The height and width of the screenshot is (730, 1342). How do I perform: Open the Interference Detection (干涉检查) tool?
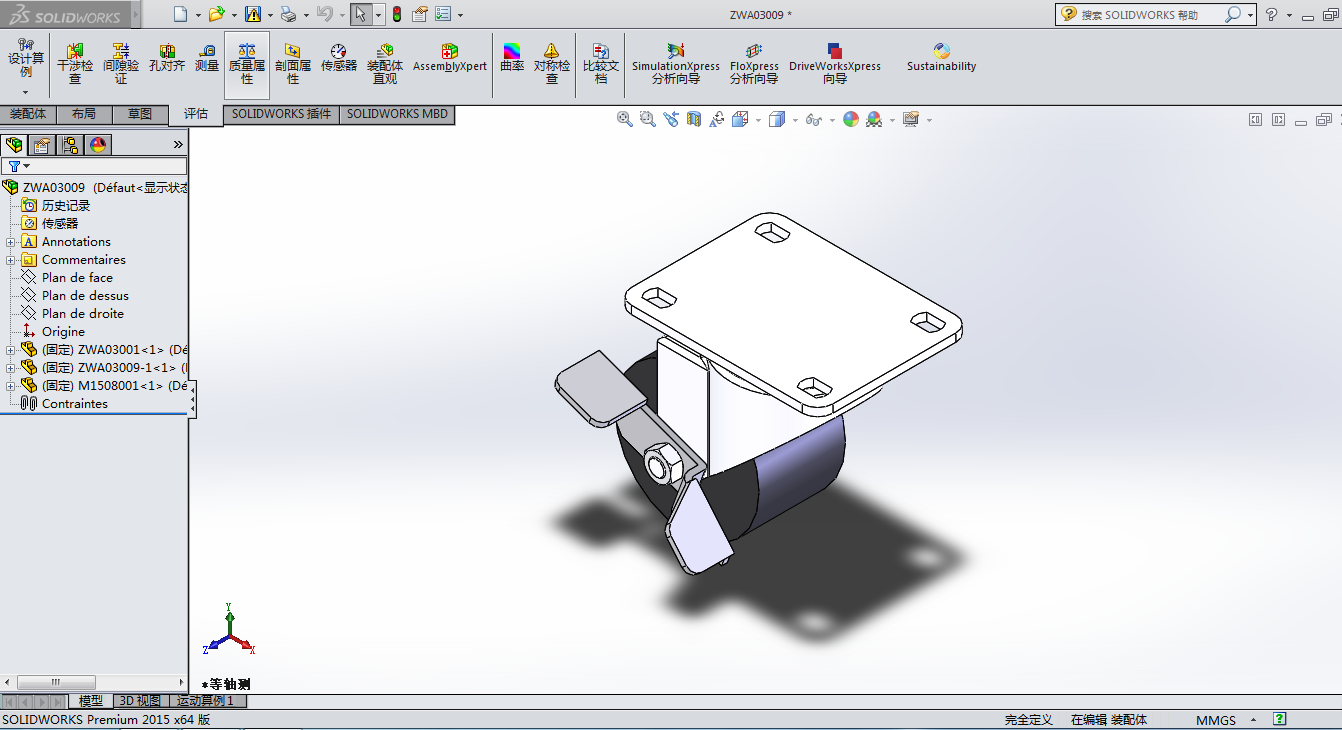tap(75, 64)
